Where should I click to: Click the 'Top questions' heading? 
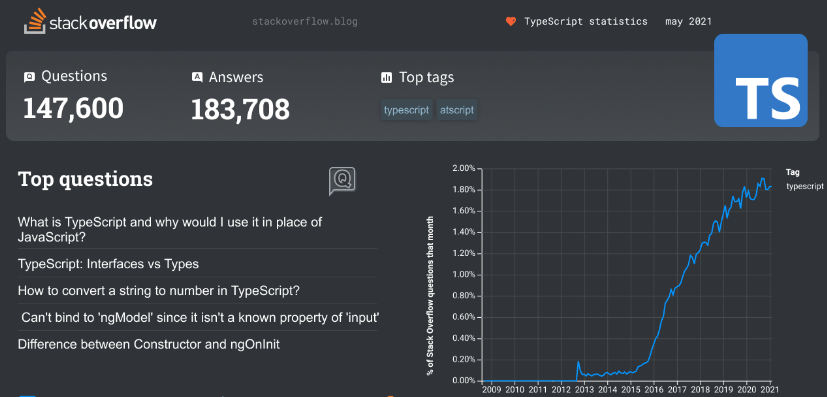coord(85,179)
